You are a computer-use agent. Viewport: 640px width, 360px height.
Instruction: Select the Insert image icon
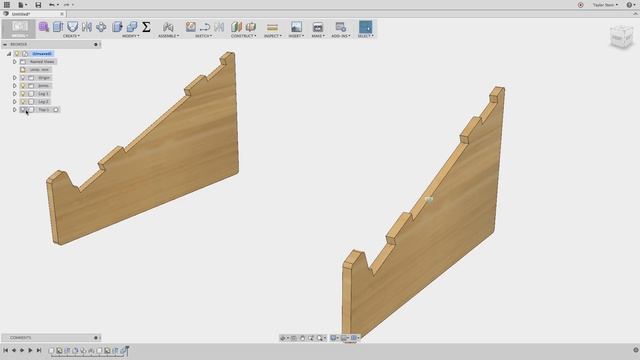296,27
